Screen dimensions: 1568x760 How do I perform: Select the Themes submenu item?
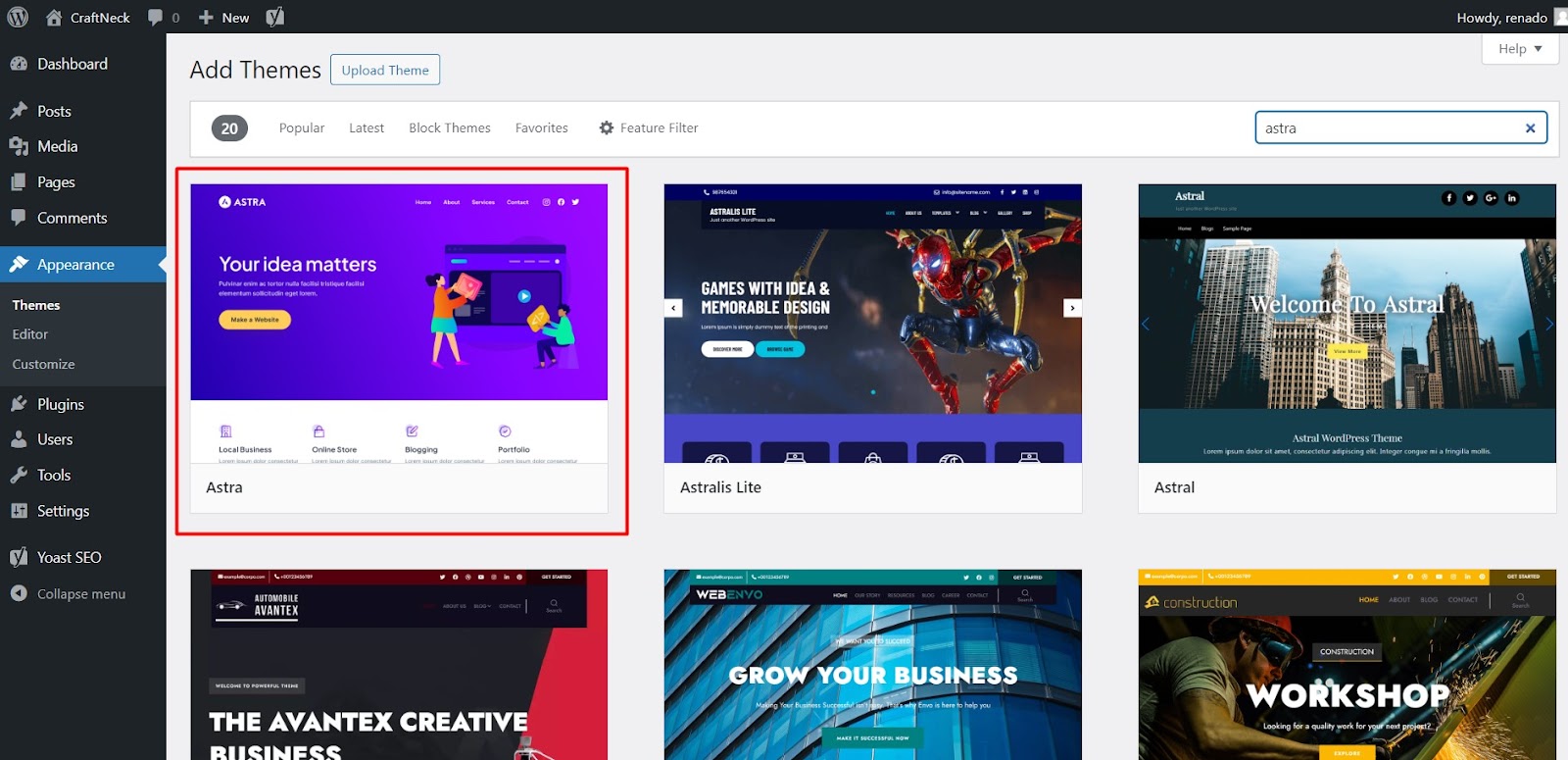click(x=36, y=305)
